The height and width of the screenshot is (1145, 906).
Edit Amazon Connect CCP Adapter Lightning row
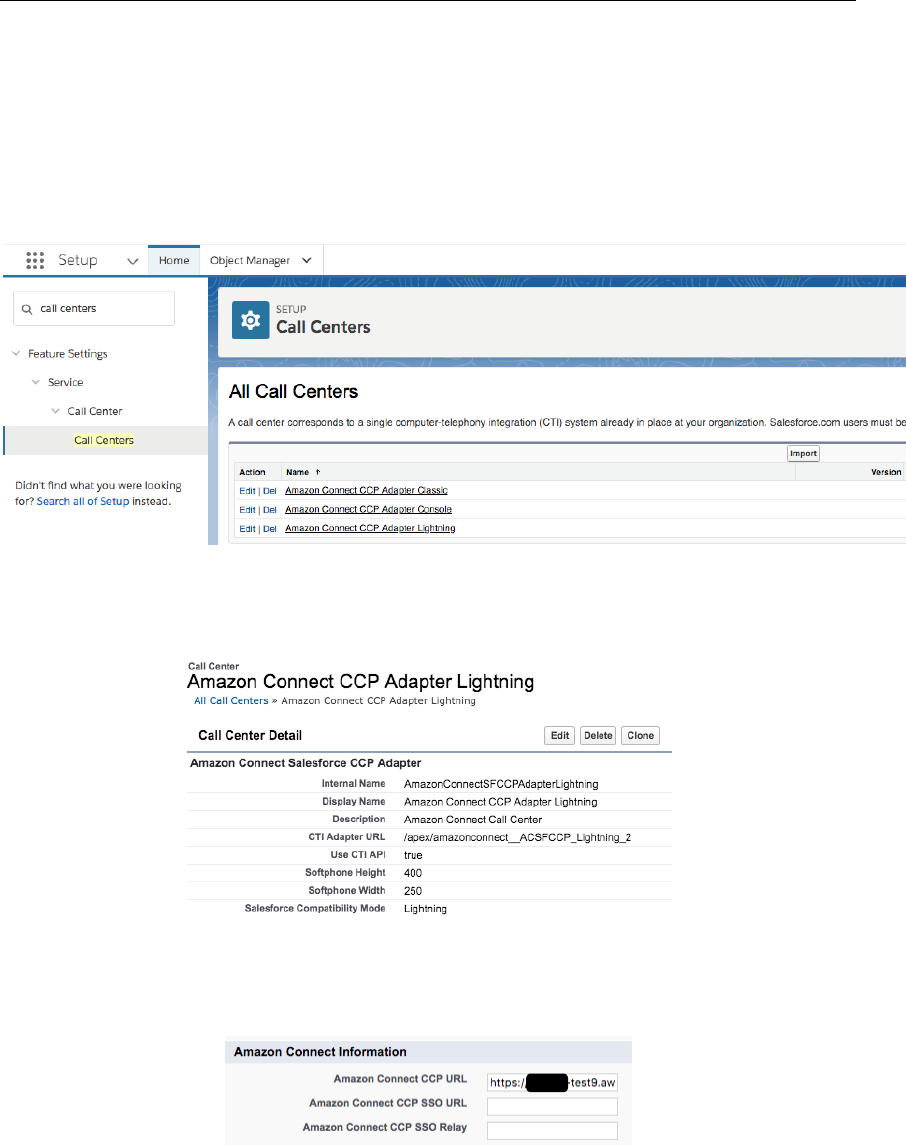click(247, 529)
